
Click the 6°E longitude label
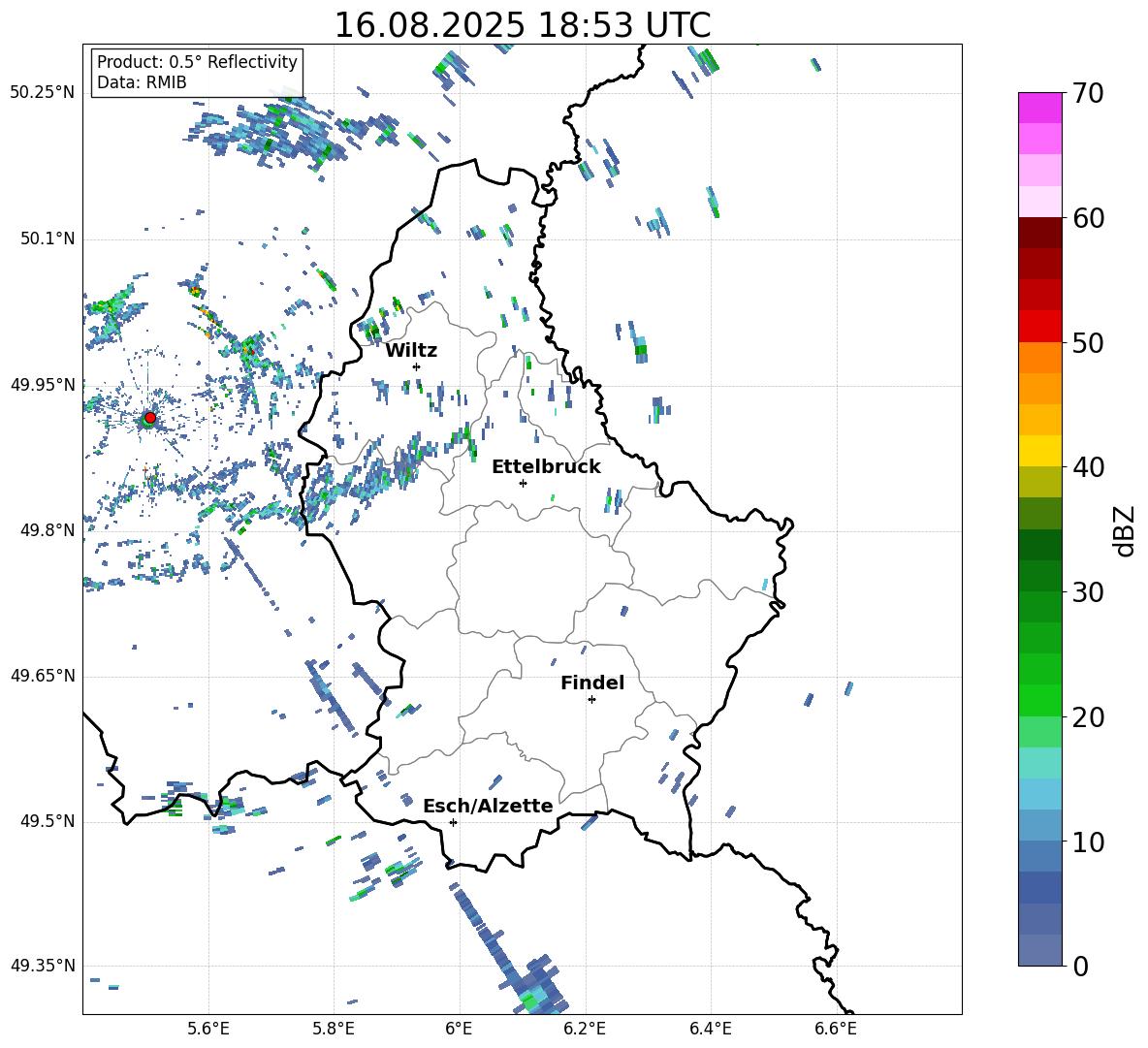[459, 1030]
